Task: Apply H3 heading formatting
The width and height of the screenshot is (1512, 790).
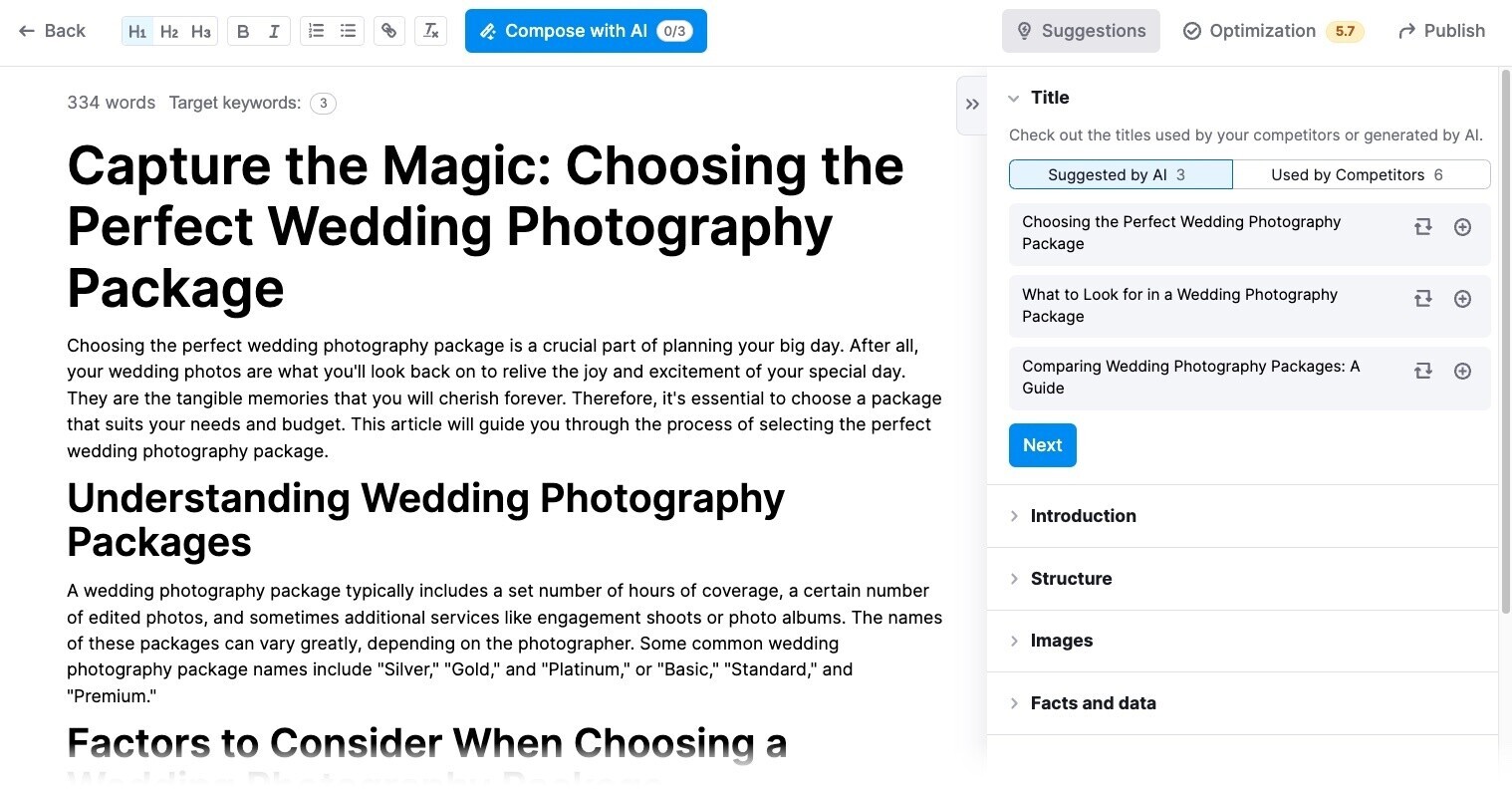Action: click(199, 31)
